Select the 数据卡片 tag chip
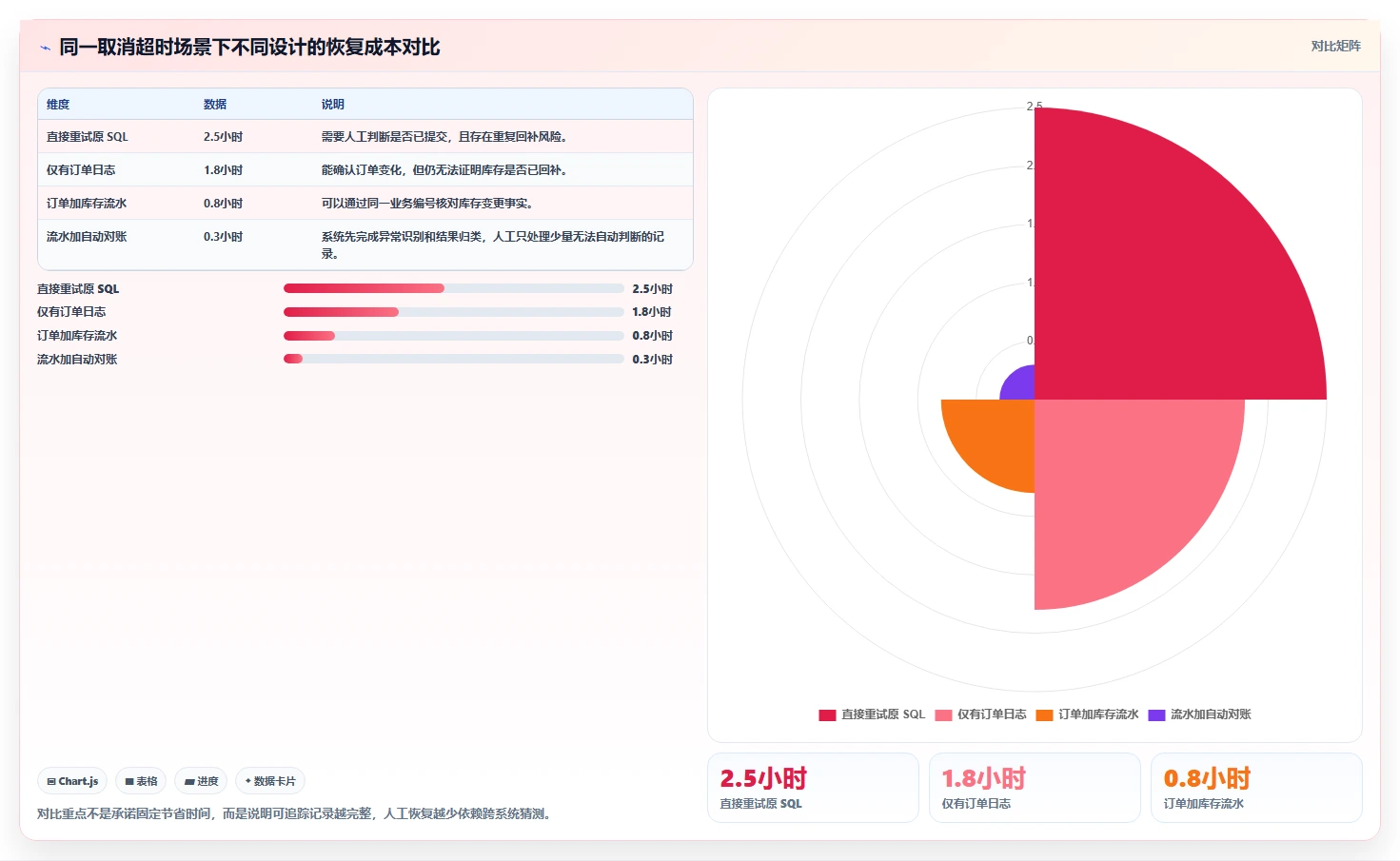The image size is (1400, 861). 270,781
